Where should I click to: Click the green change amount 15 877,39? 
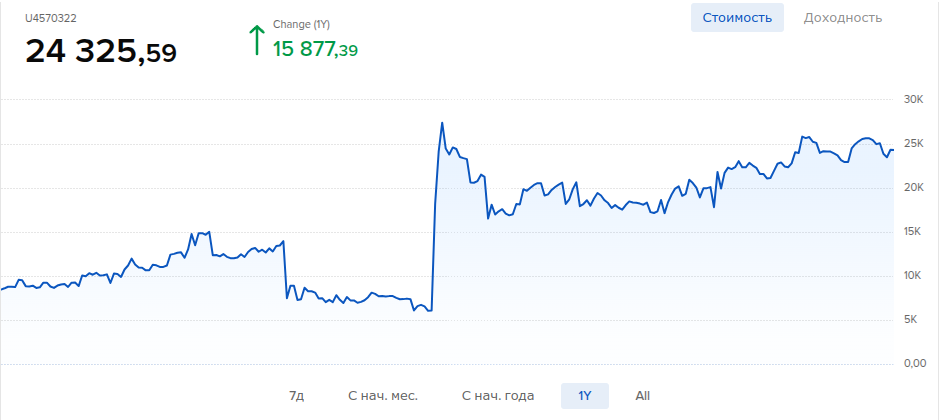[315, 49]
